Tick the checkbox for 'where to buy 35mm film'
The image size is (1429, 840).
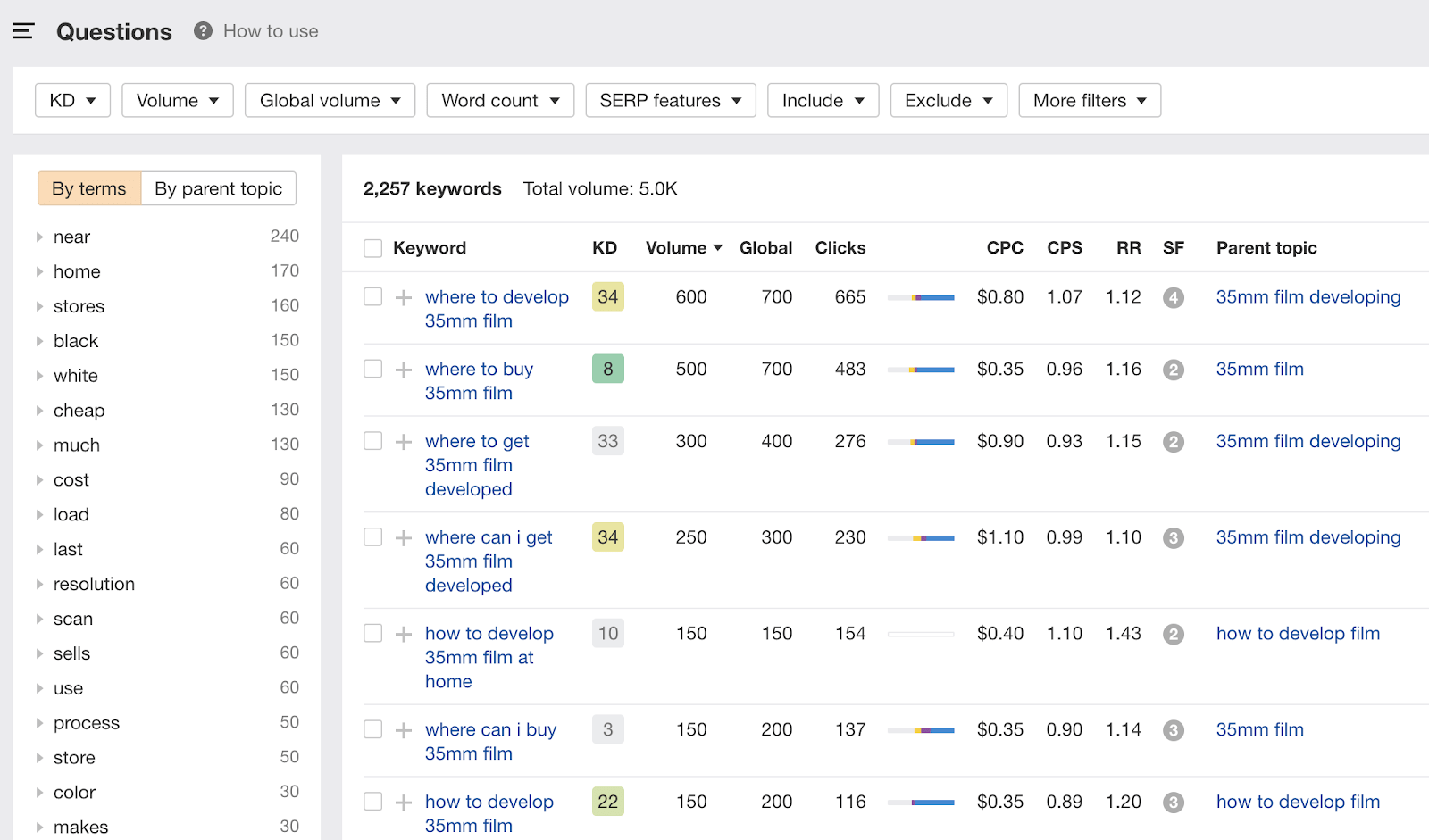pyautogui.click(x=373, y=369)
